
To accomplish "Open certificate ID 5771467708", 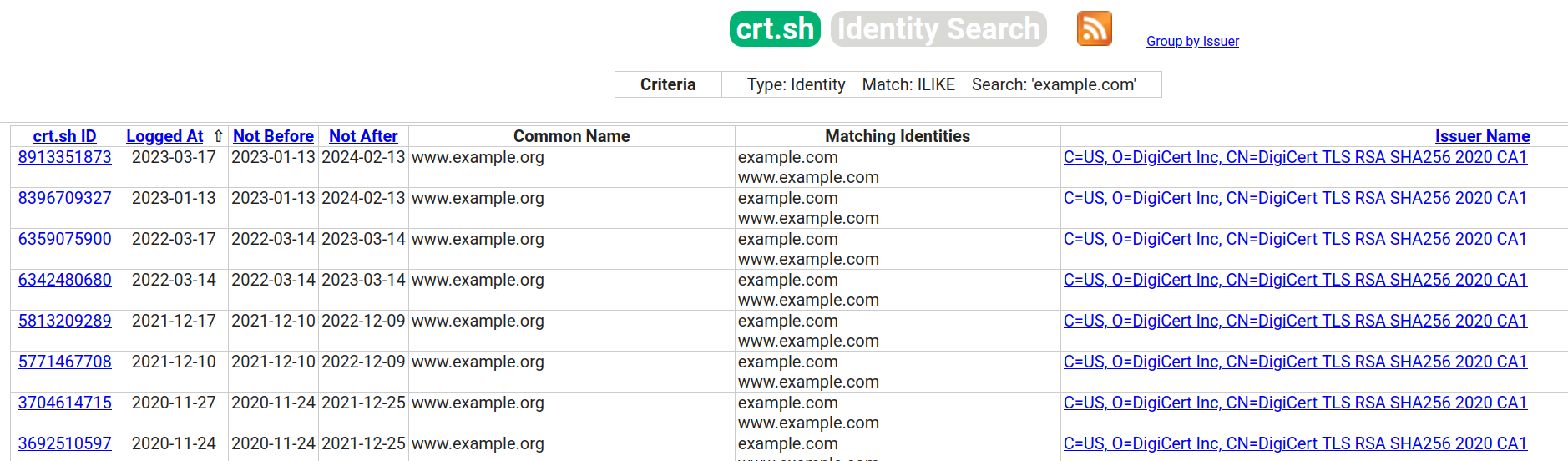I will point(64,362).
